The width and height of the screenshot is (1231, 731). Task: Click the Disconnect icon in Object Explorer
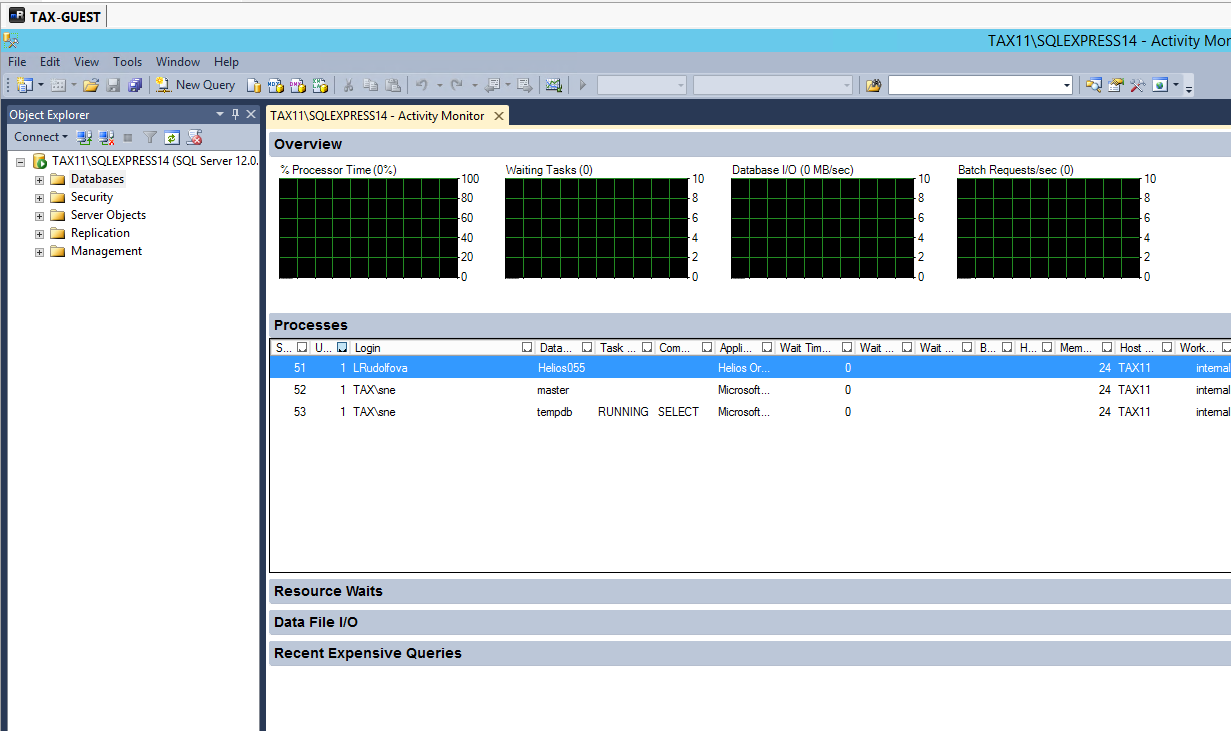[x=106, y=137]
